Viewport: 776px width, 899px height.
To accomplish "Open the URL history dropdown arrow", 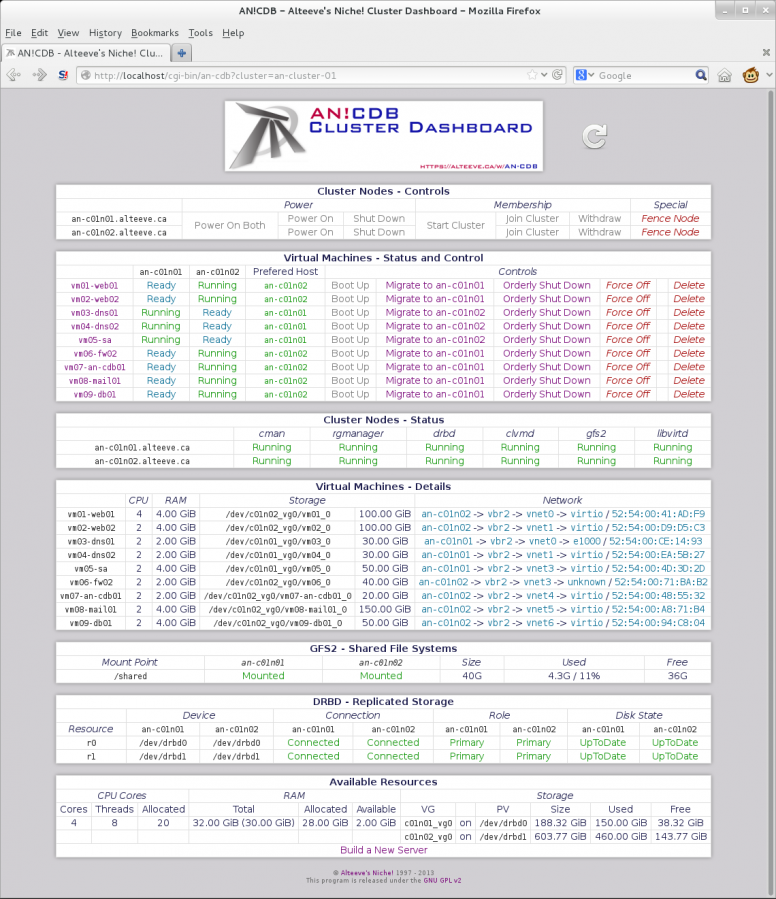I will tap(545, 75).
